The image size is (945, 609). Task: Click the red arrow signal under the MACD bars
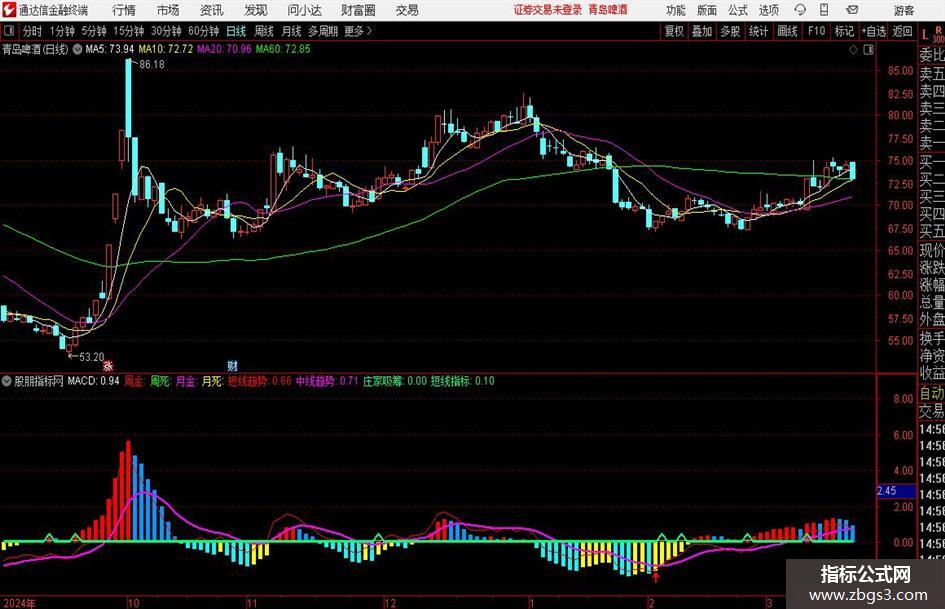click(x=656, y=578)
